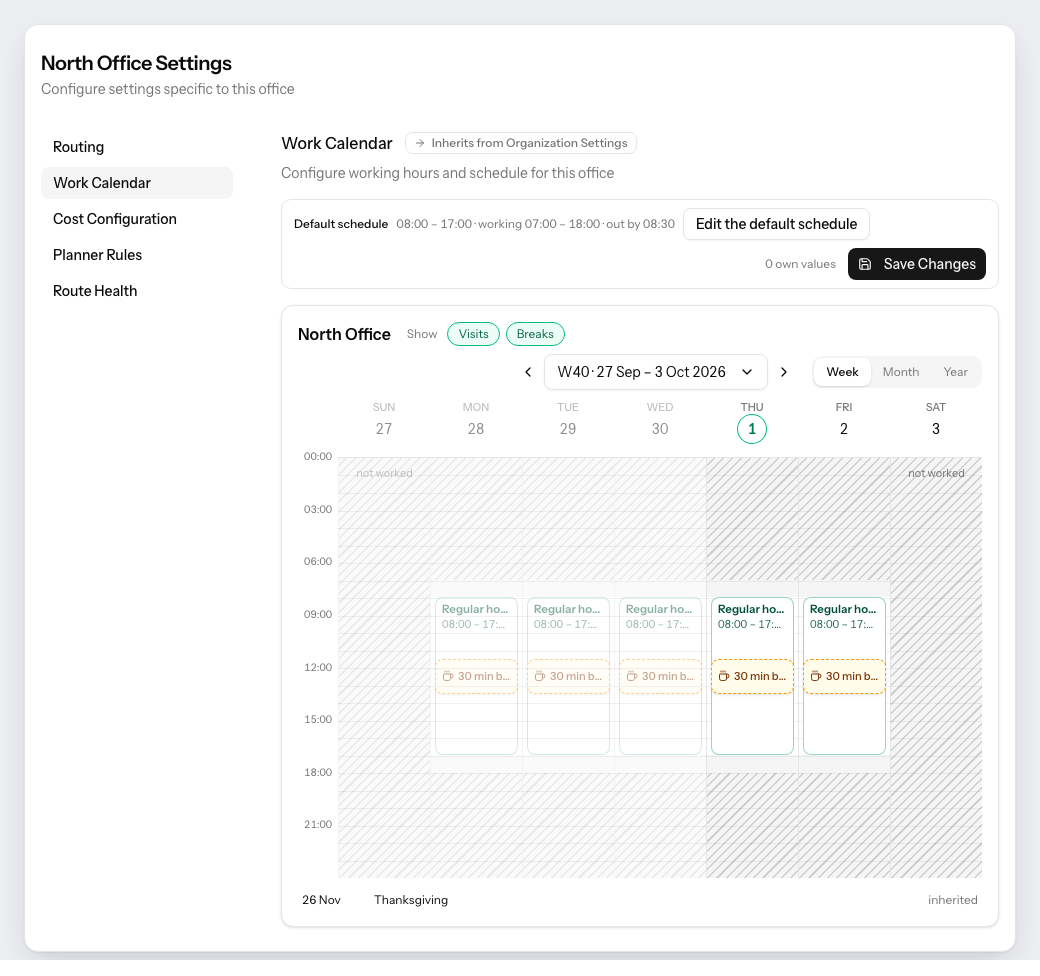Select Sunday 27 column header
The height and width of the screenshot is (976, 1040).
(x=384, y=420)
